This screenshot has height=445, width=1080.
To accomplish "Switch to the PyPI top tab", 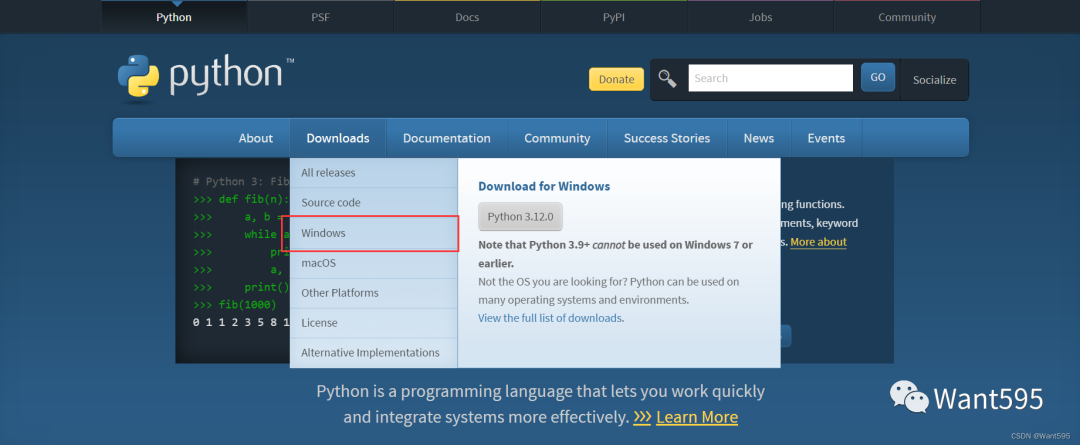I will click(613, 17).
